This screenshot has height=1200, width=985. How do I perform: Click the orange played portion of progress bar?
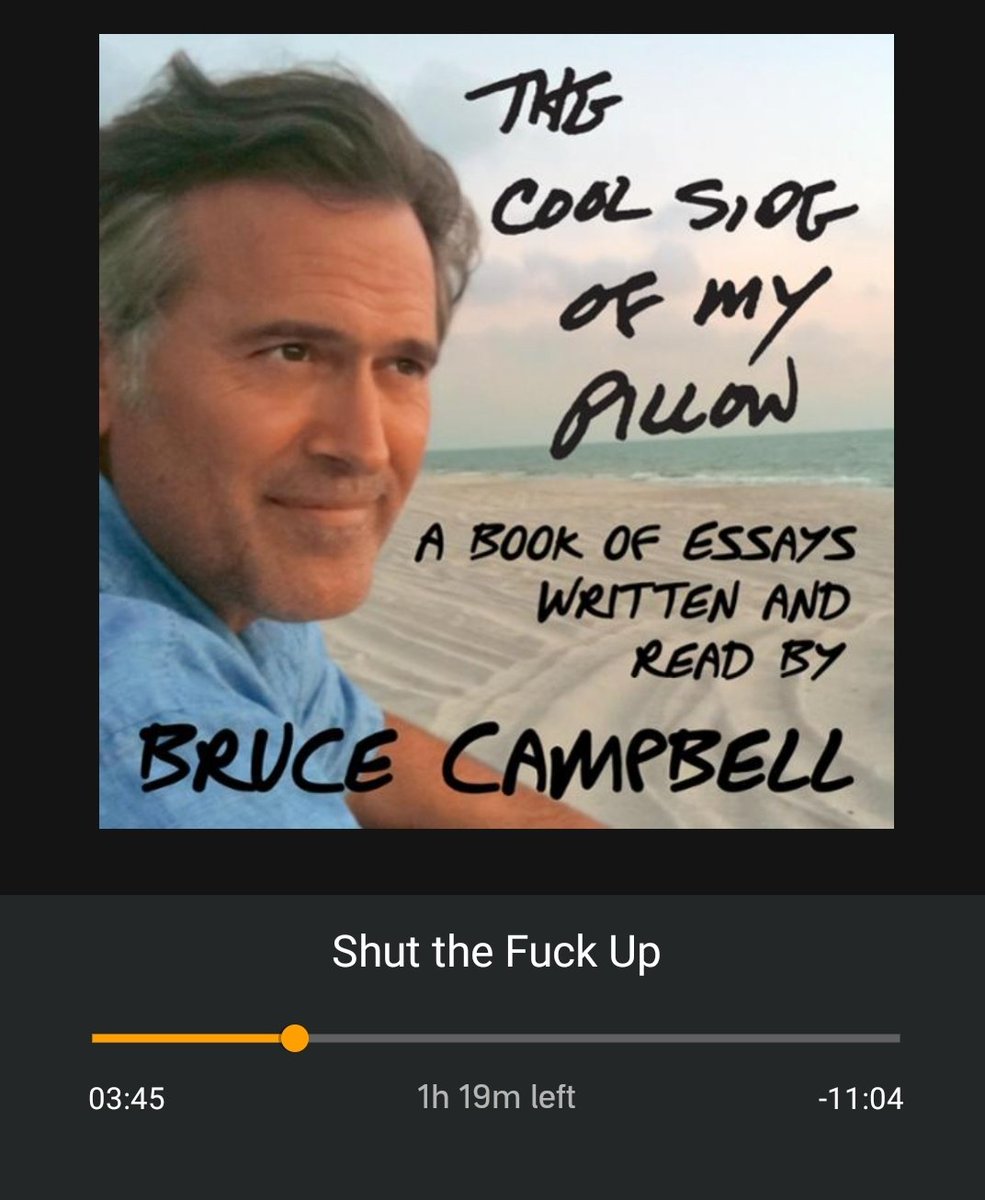(187, 1038)
